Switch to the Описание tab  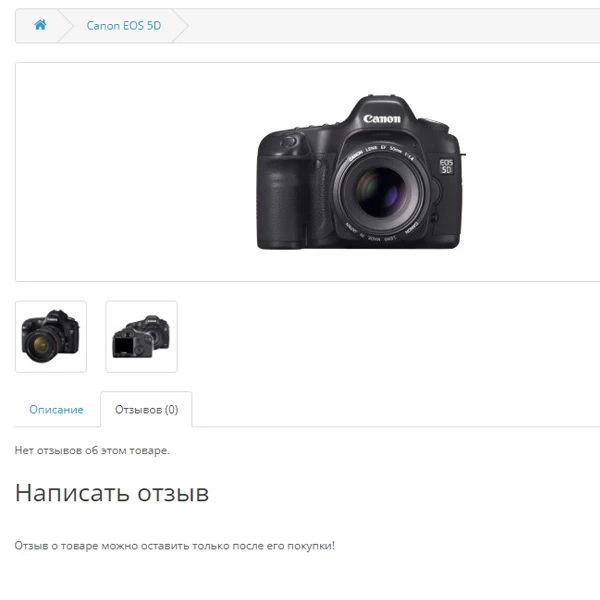56,409
